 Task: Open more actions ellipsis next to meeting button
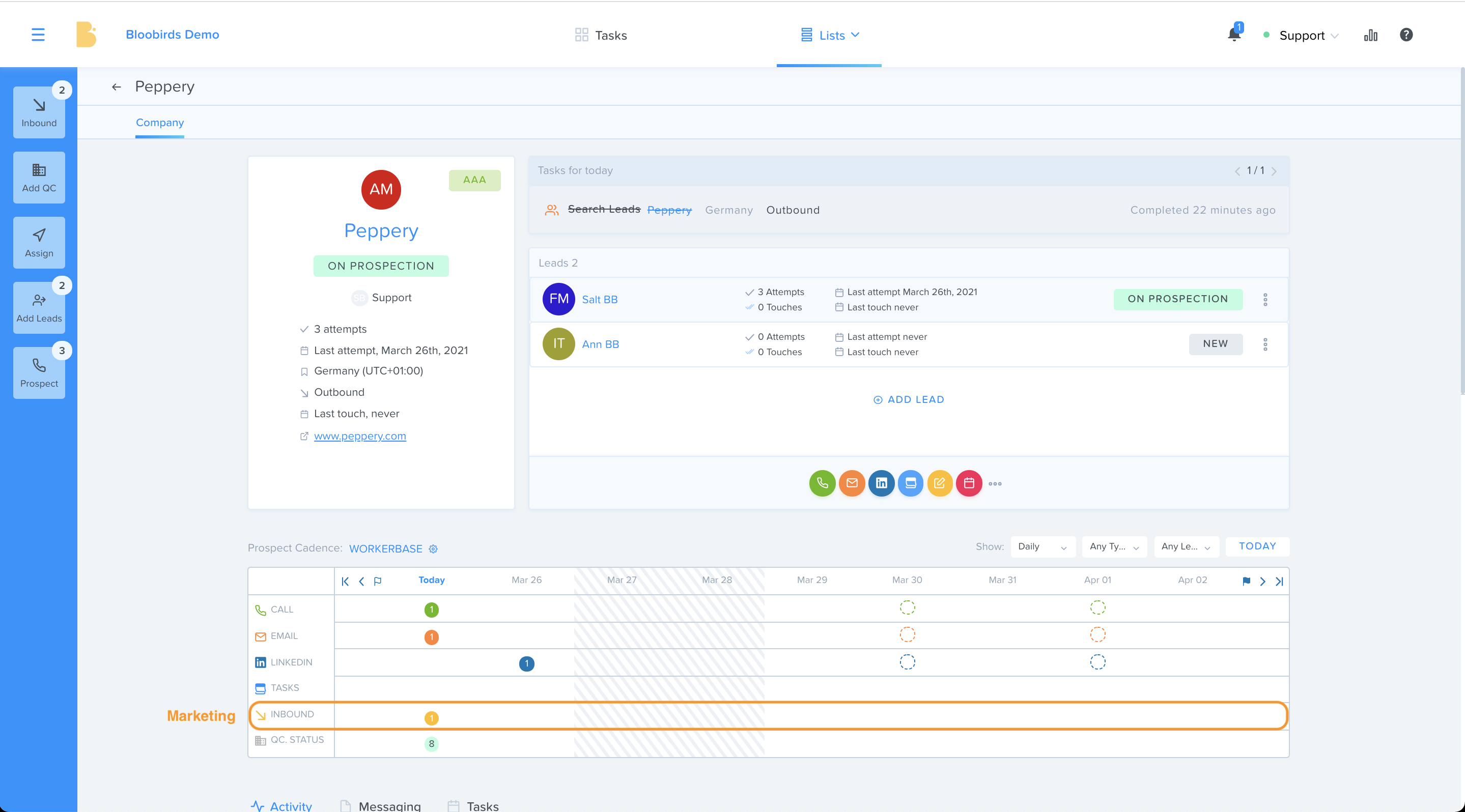[995, 484]
